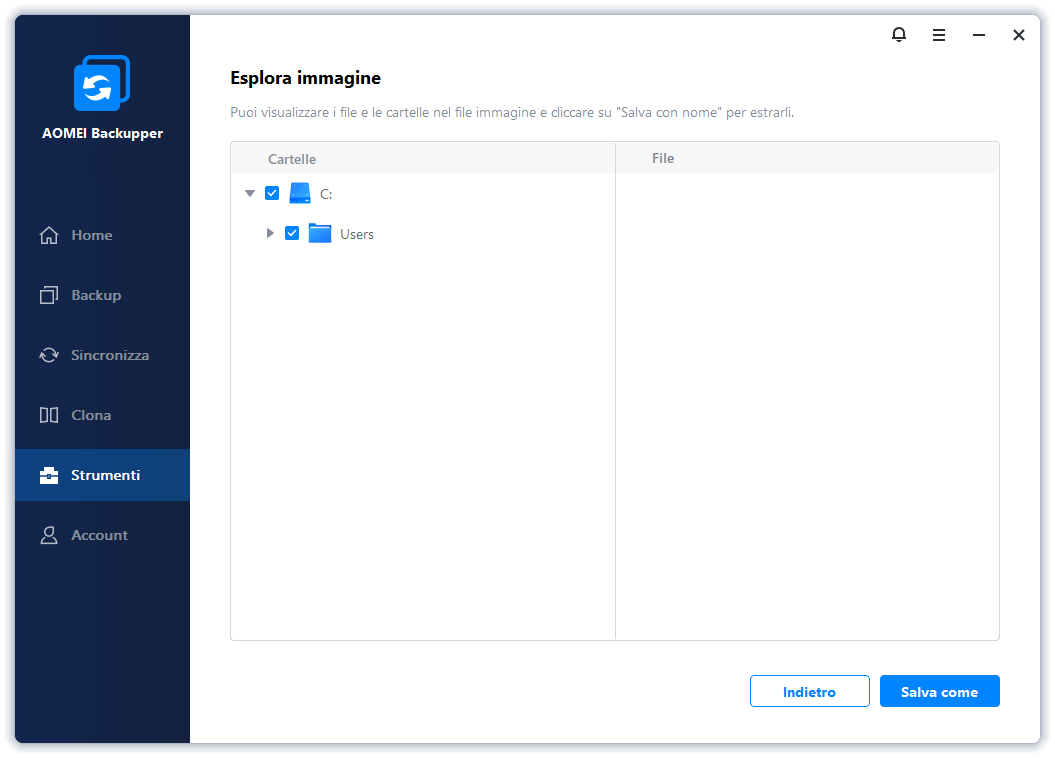
Task: Click the "Esplora immagine" heading
Action: point(305,78)
